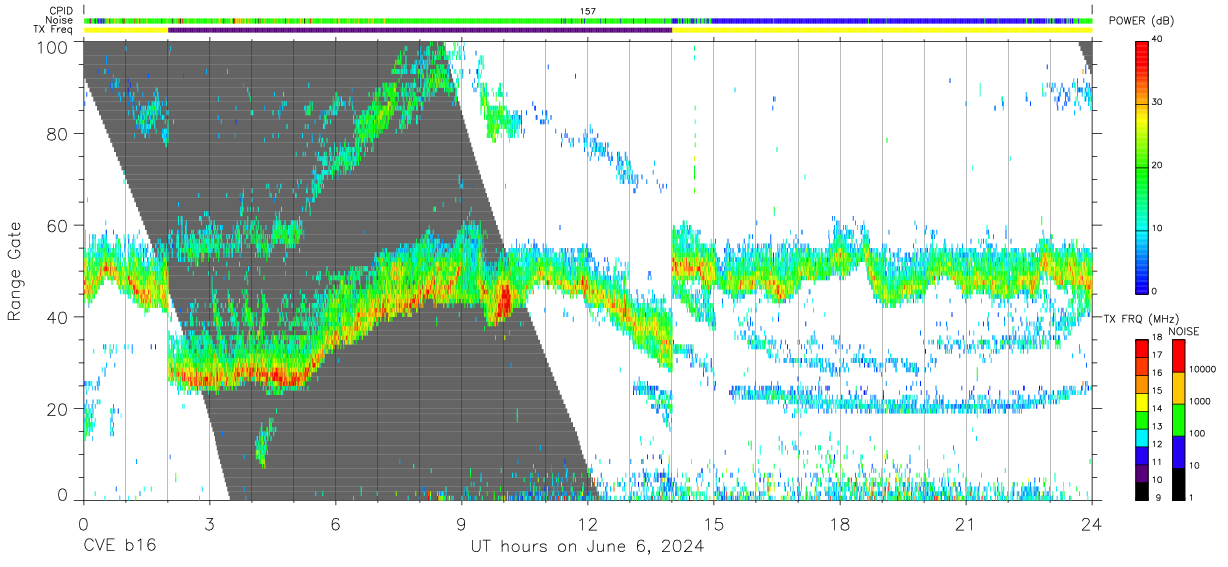Click the y-axis tick label 100
Viewport: 1228px width, 567px height.
[53, 47]
